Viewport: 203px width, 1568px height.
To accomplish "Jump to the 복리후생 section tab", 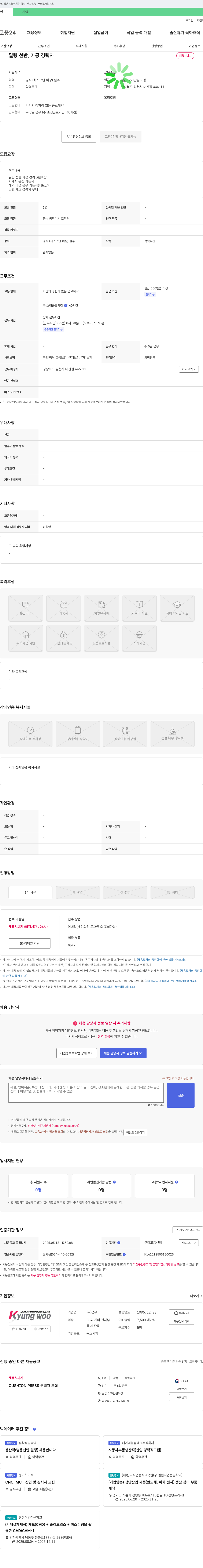I will (119, 46).
